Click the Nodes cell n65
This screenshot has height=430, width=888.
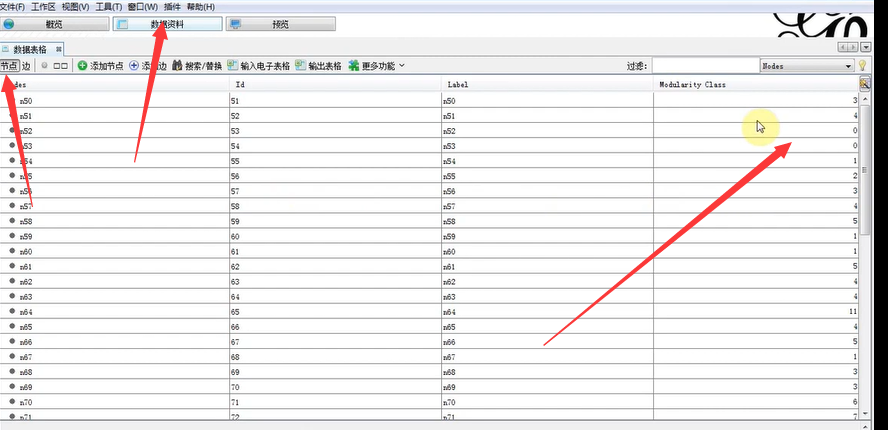coord(114,327)
